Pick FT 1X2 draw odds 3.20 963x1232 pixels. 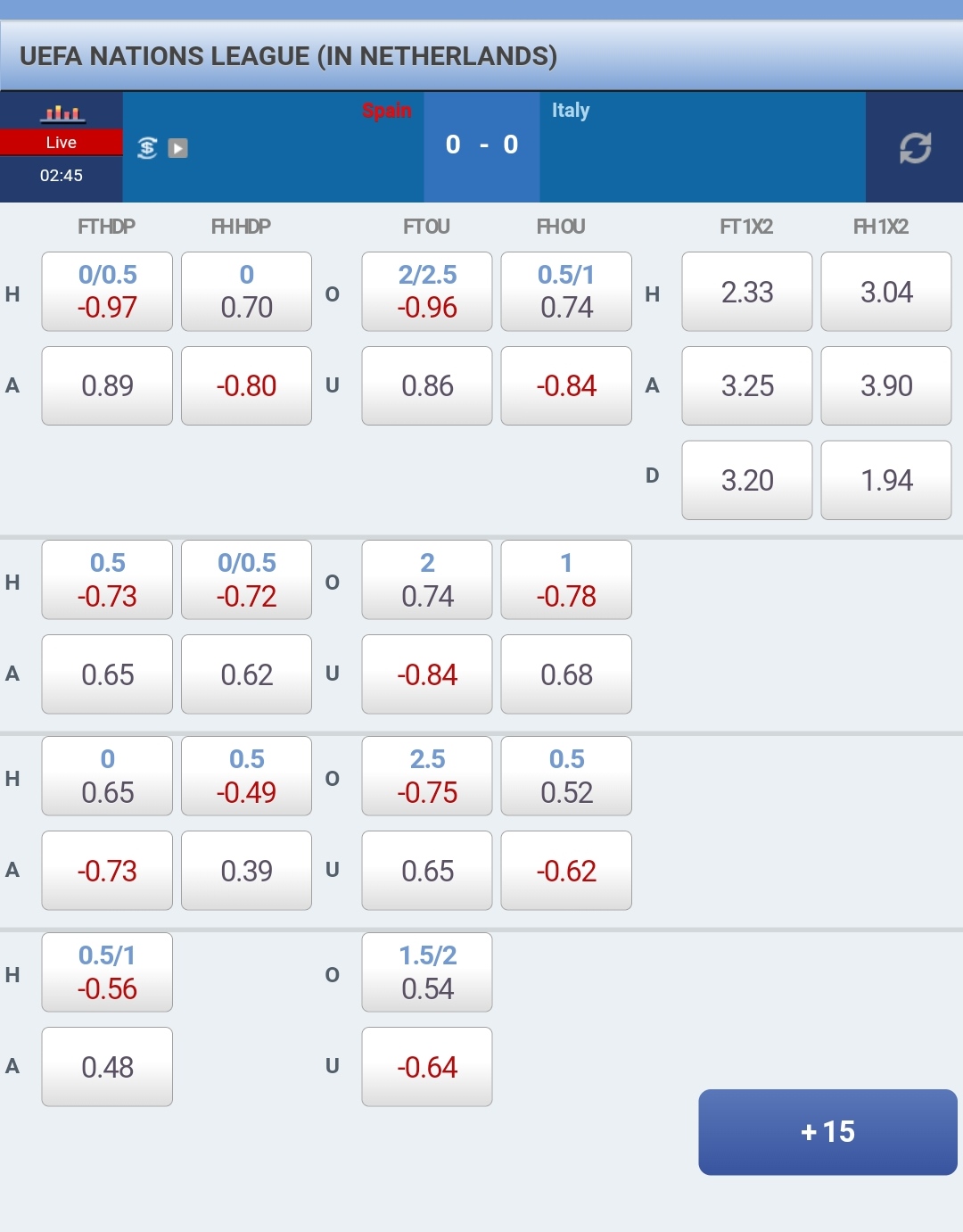pos(747,480)
